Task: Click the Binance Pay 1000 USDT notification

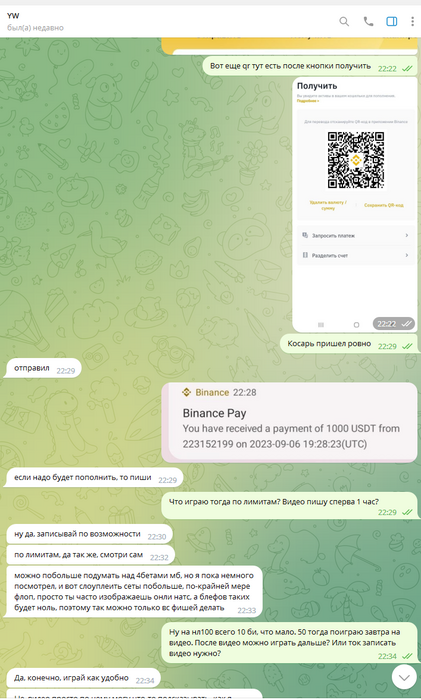Action: point(289,422)
